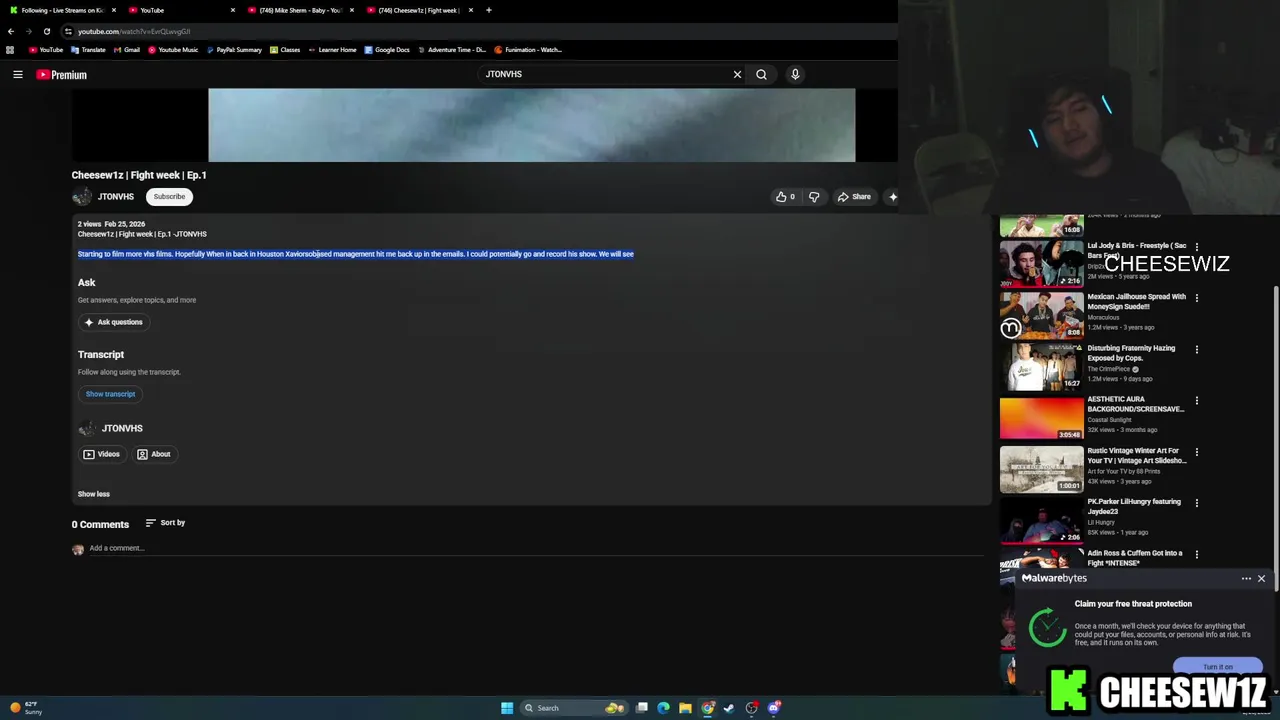Open the comments Sort by menu
The image size is (1280, 720).
click(x=165, y=523)
